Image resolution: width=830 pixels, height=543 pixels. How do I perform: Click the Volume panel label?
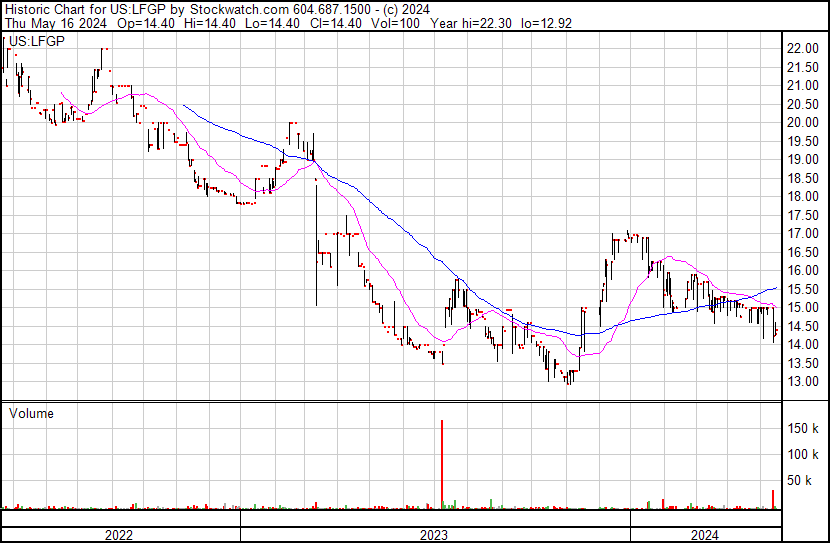(x=31, y=413)
